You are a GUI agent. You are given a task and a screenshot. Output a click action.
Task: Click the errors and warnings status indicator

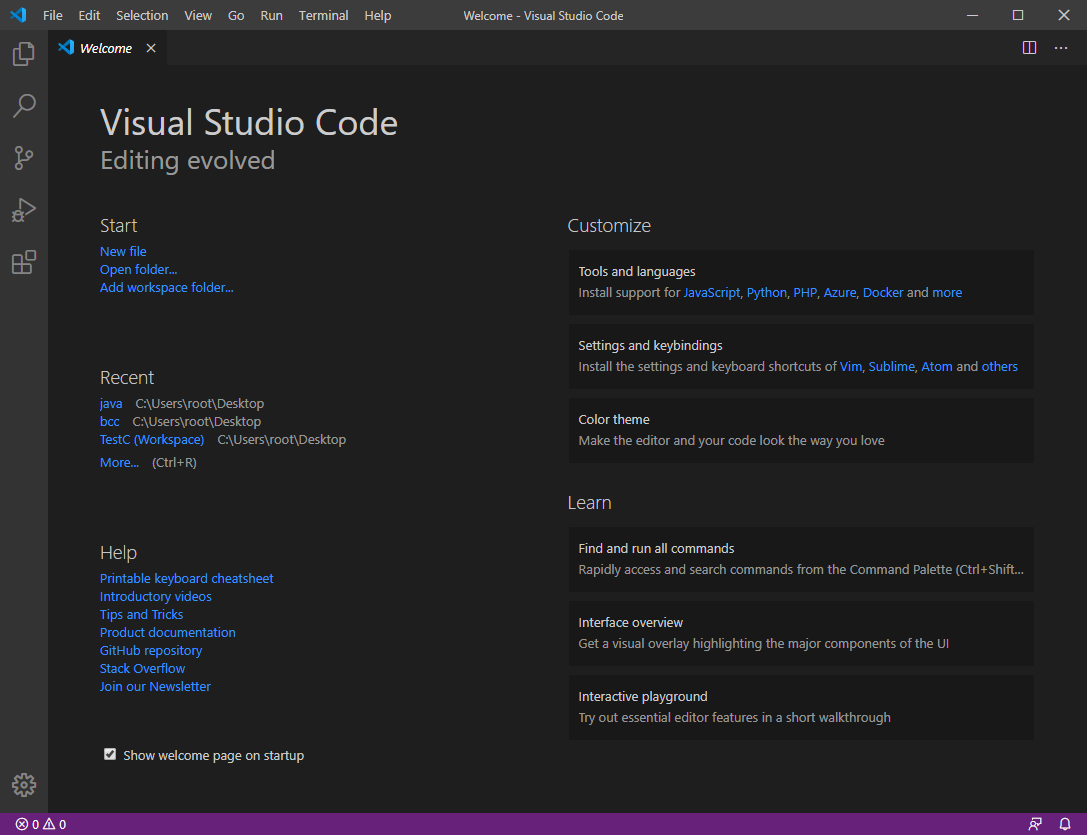41,824
